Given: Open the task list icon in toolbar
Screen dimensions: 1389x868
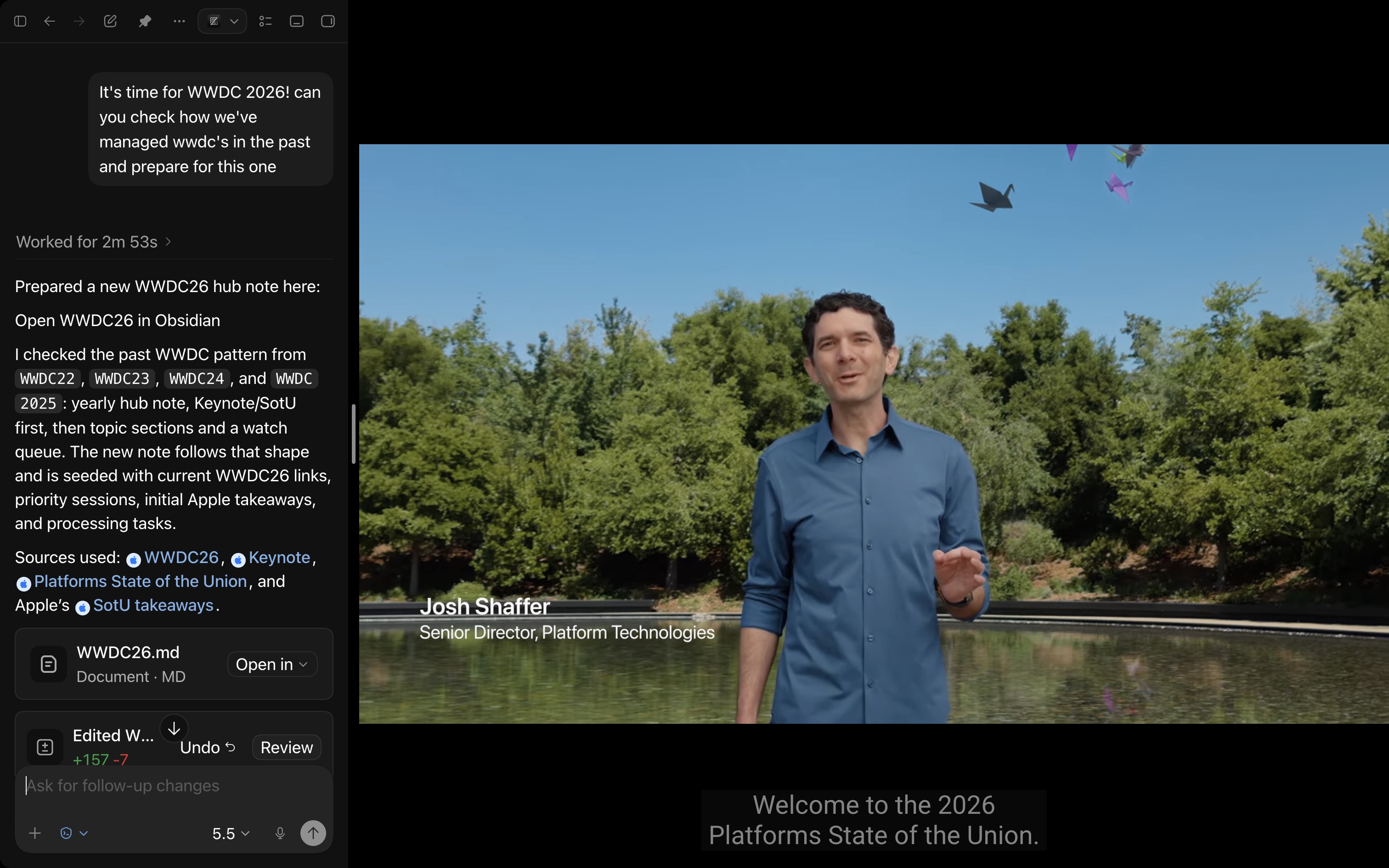Looking at the screenshot, I should click(265, 21).
